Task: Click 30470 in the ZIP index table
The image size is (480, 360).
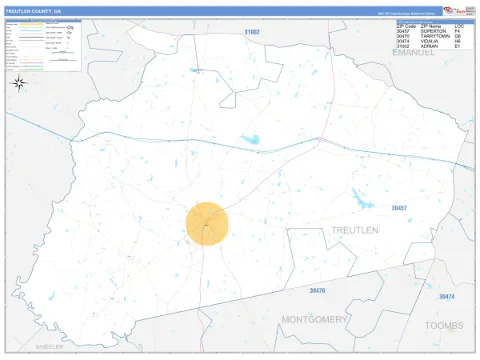Action: click(403, 36)
